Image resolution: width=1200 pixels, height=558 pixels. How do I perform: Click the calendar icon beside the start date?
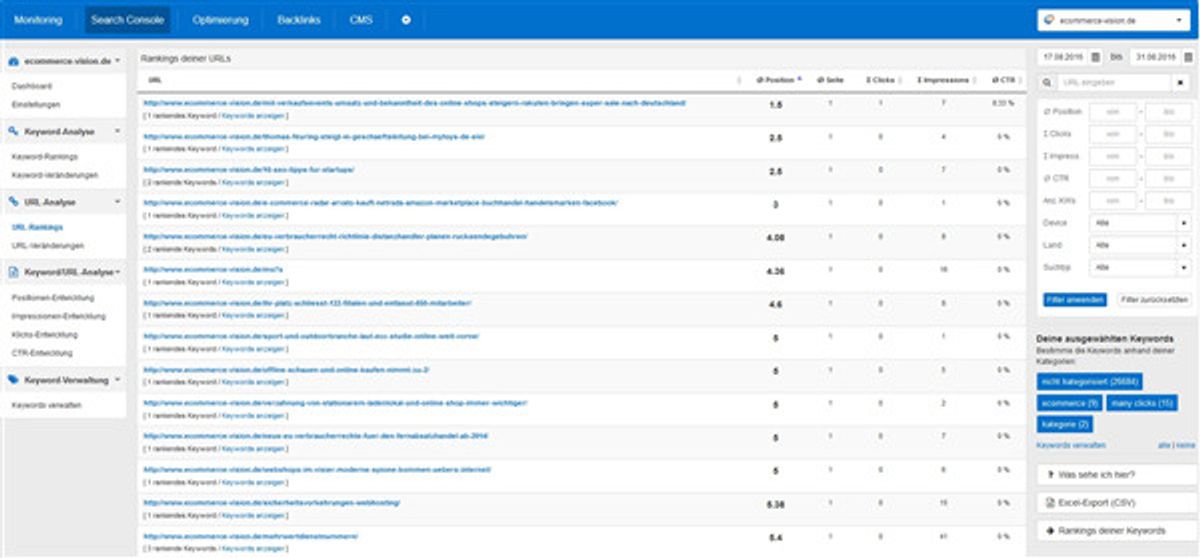click(1096, 58)
